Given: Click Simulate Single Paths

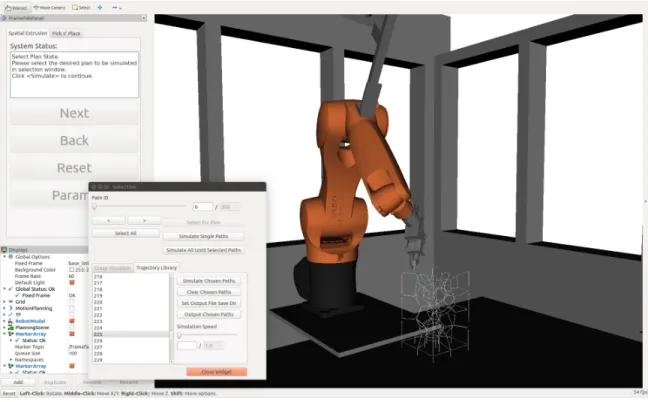Looking at the screenshot, I should click(x=203, y=236).
